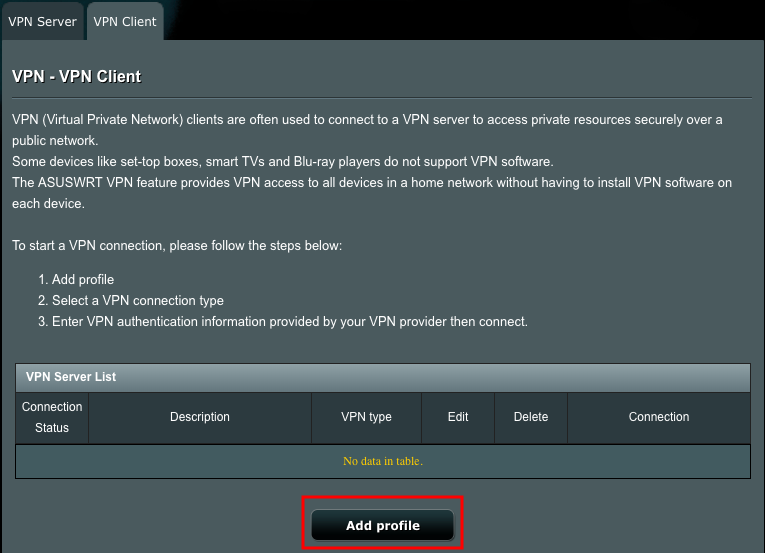The height and width of the screenshot is (553, 765).
Task: Click the Connection Status column header
Action: (x=52, y=417)
